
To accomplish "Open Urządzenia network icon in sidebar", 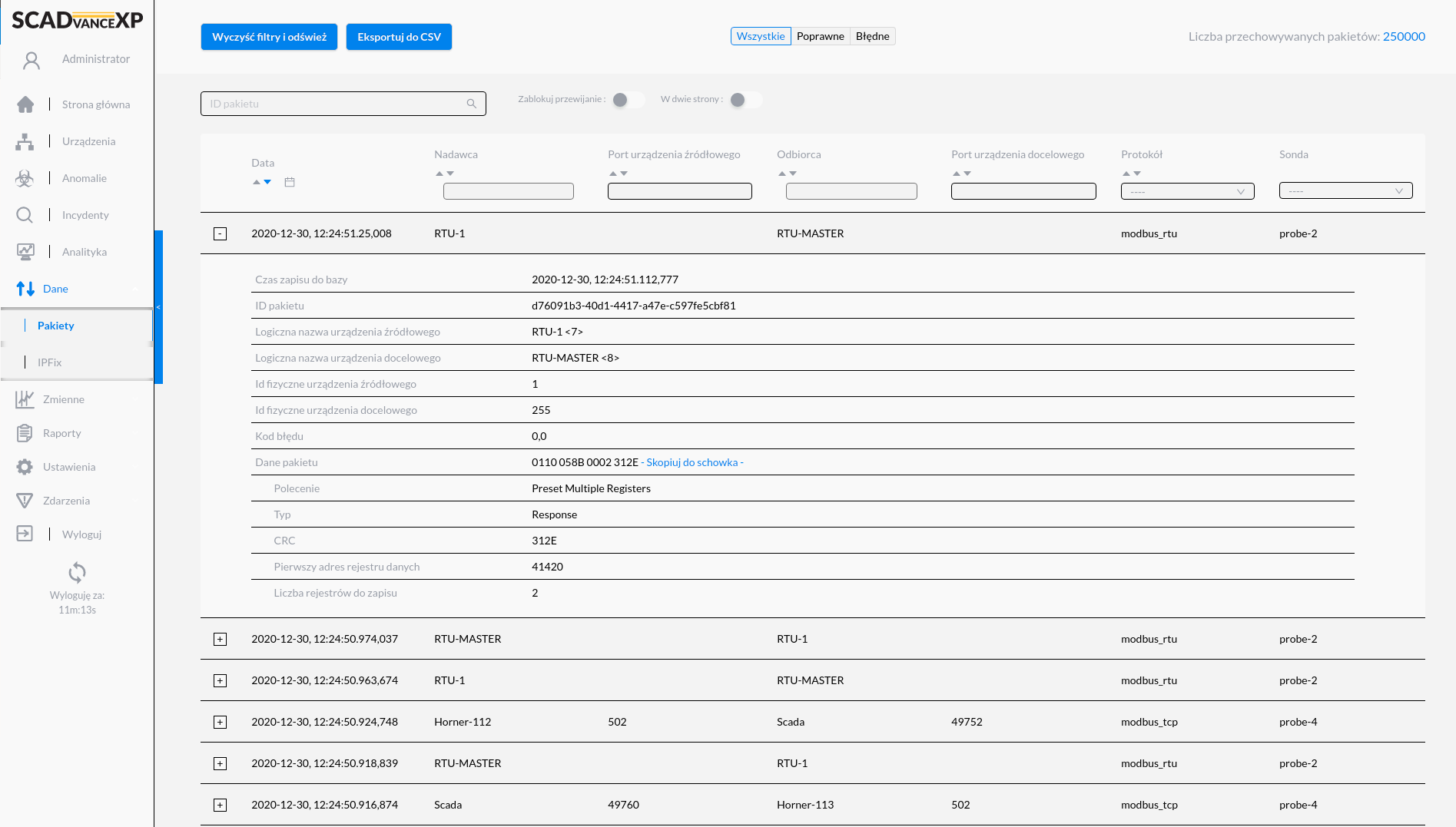I will [25, 141].
